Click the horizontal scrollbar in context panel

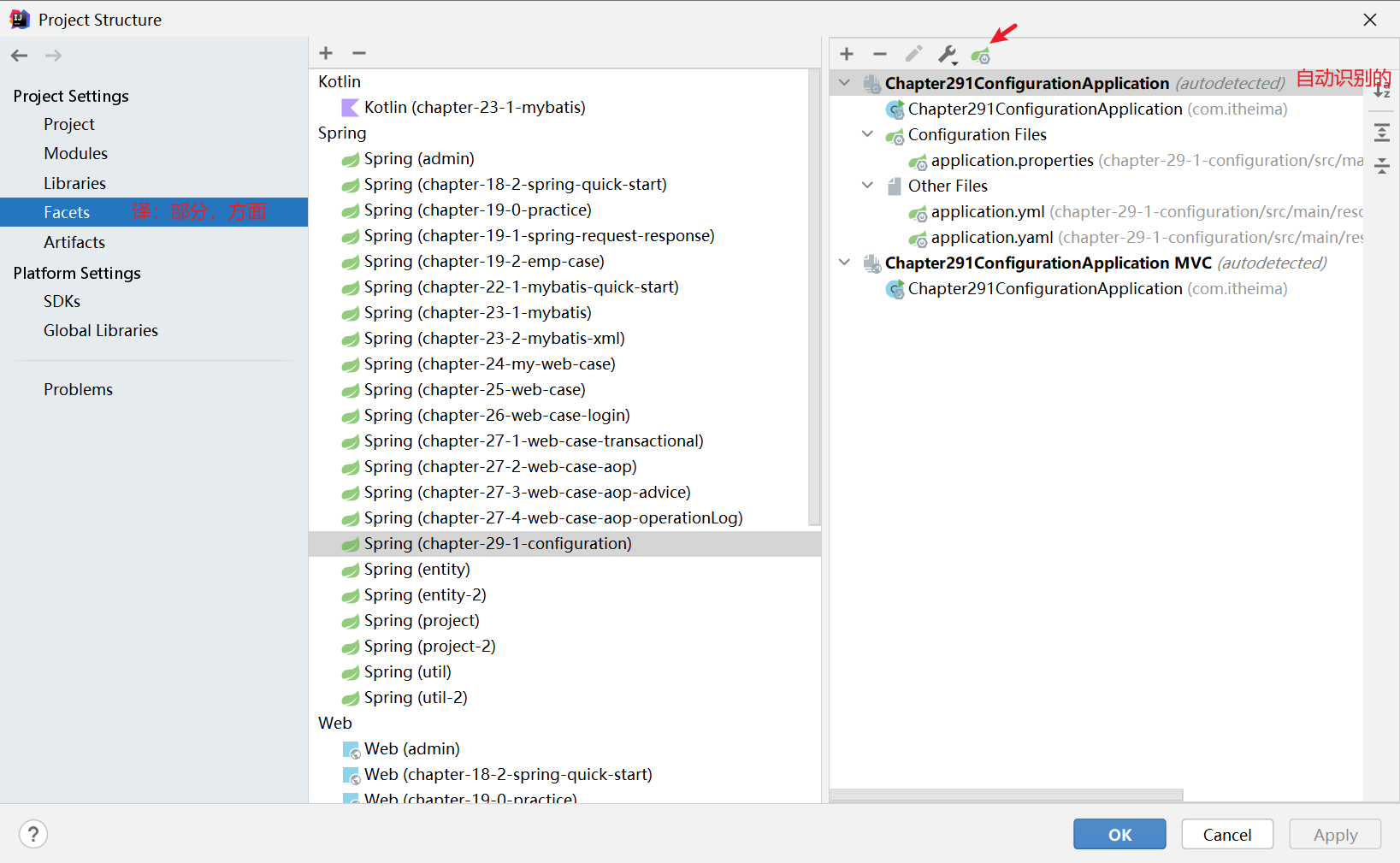click(x=1006, y=795)
